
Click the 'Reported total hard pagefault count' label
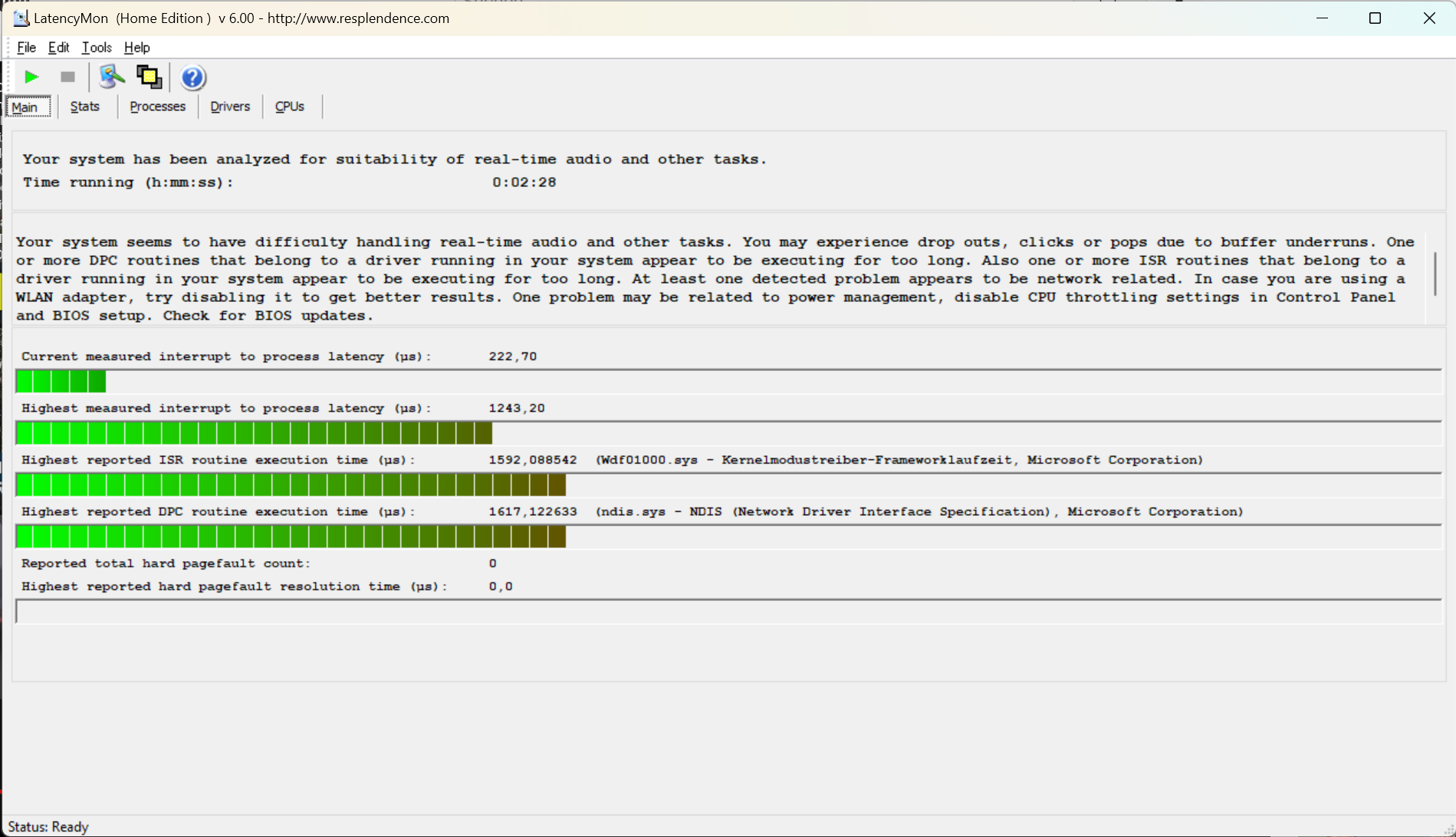[x=166, y=563]
